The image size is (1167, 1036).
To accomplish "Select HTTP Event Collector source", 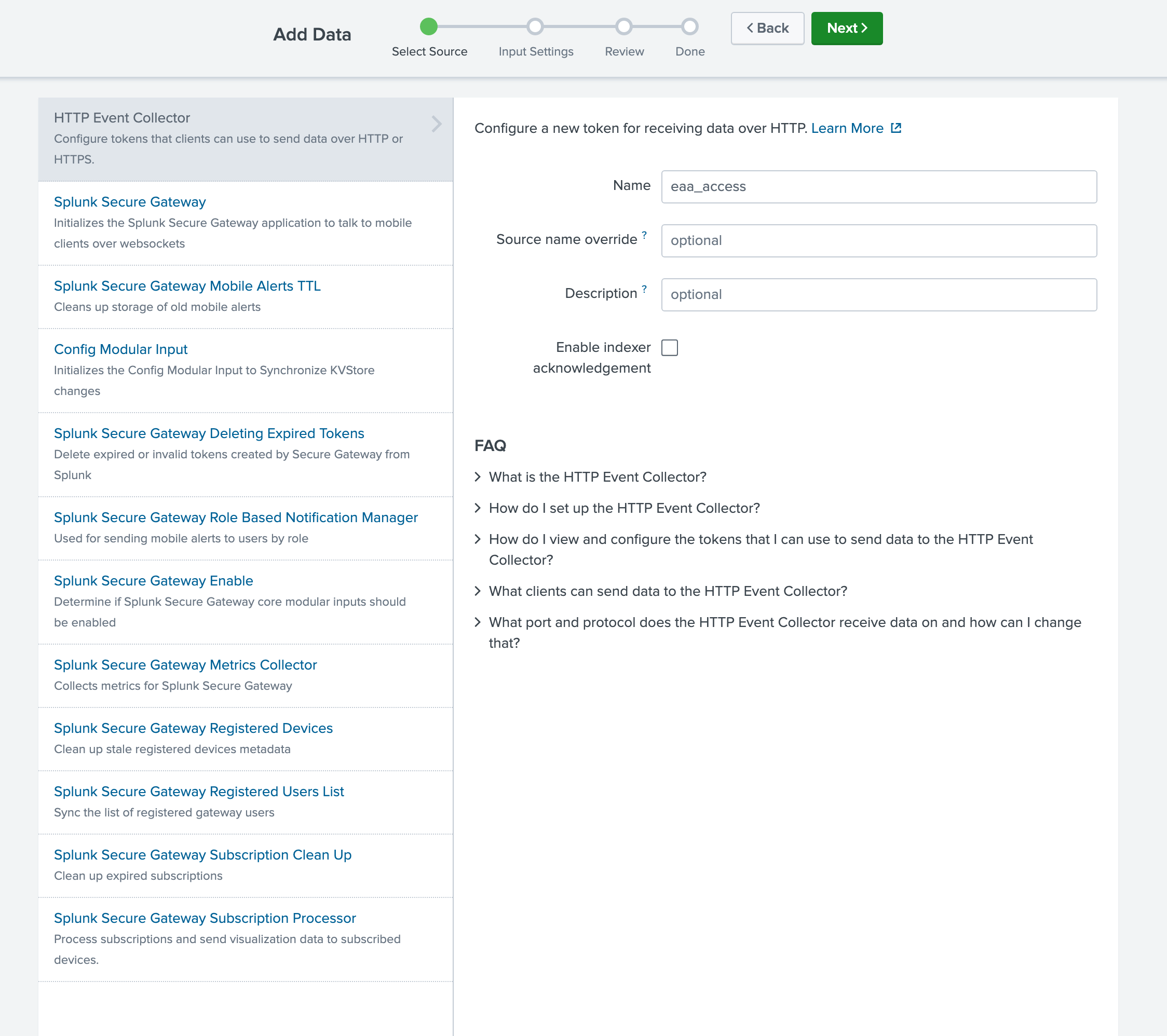I will pyautogui.click(x=246, y=139).
